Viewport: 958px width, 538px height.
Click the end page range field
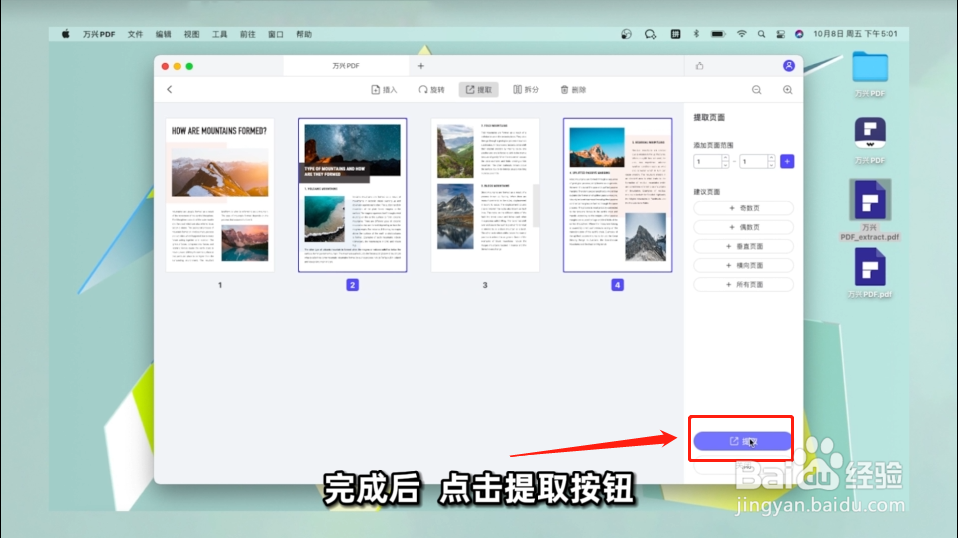click(x=753, y=162)
